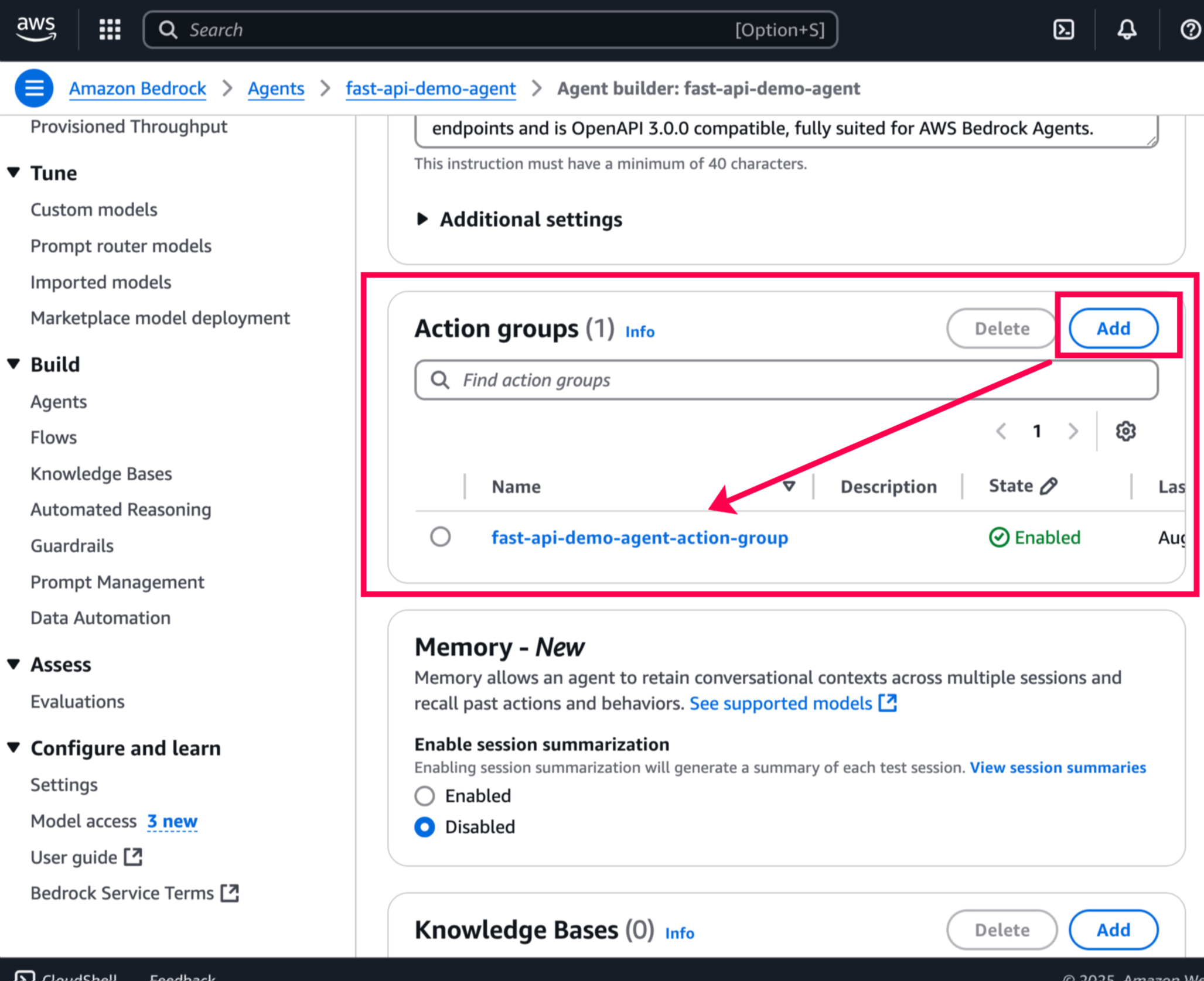Select the fast-api-demo-agent-action-group radio button

coord(440,537)
